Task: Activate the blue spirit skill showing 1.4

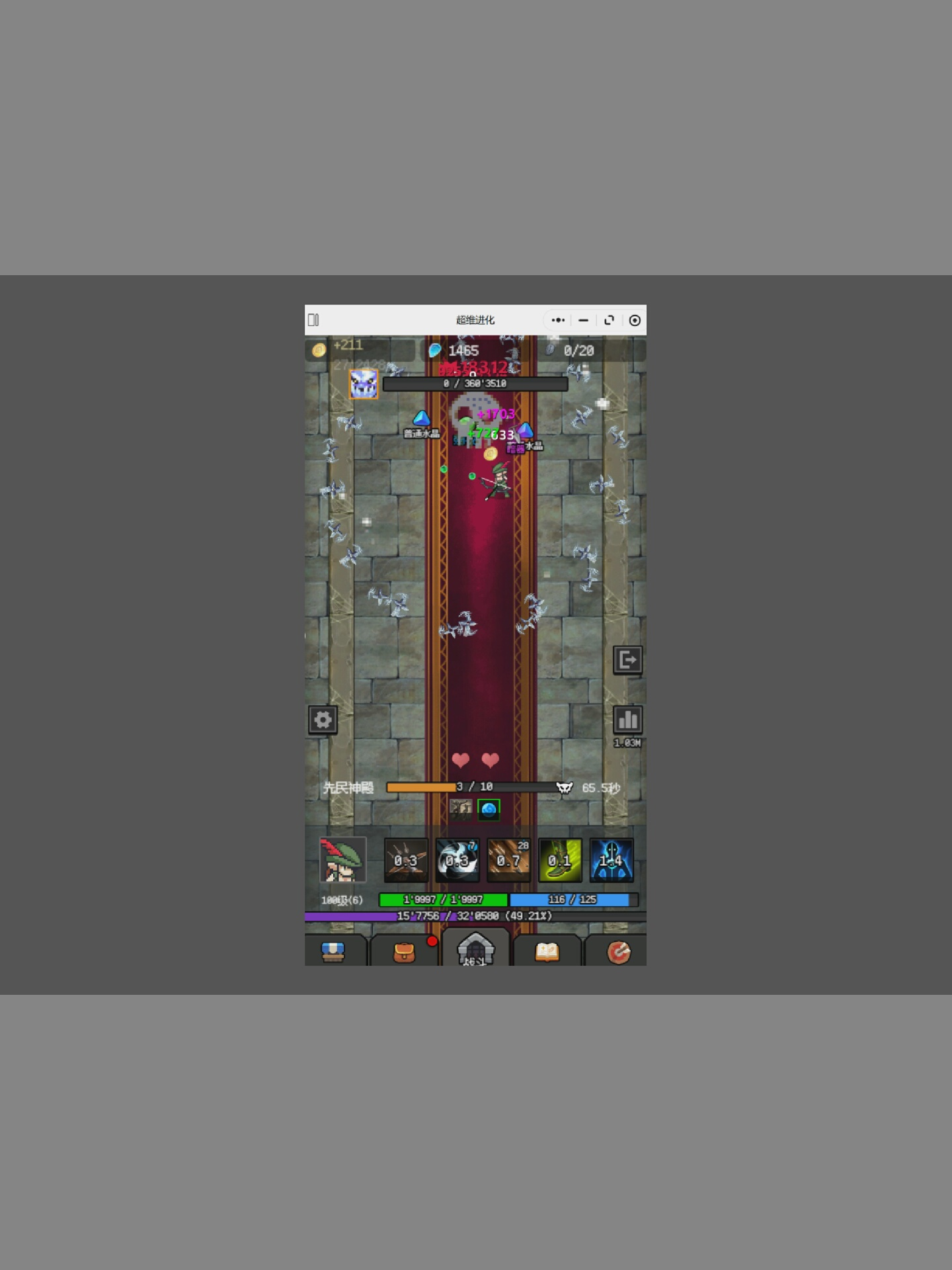Action: 612,860
